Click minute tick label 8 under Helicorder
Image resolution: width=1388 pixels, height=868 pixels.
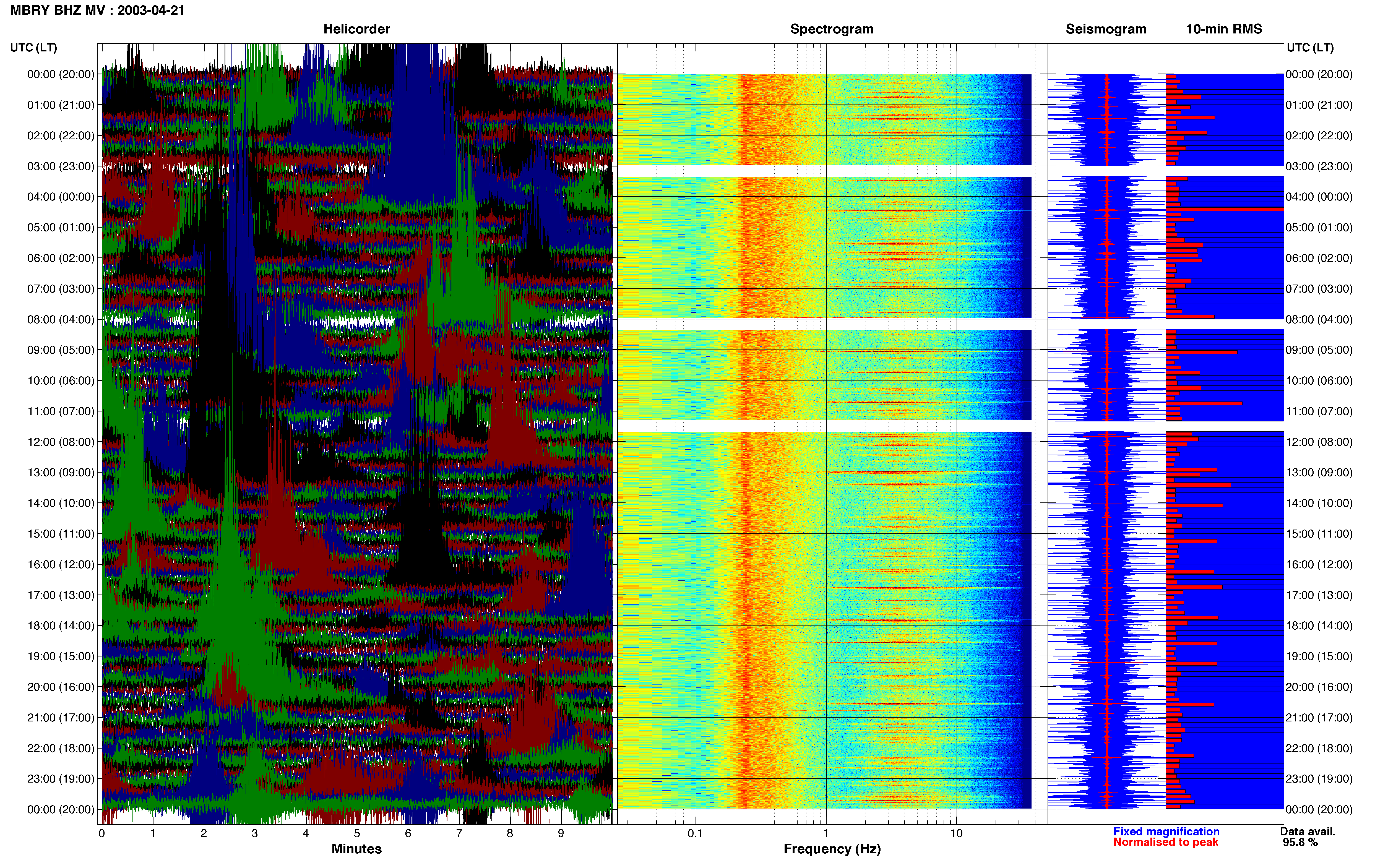(510, 833)
